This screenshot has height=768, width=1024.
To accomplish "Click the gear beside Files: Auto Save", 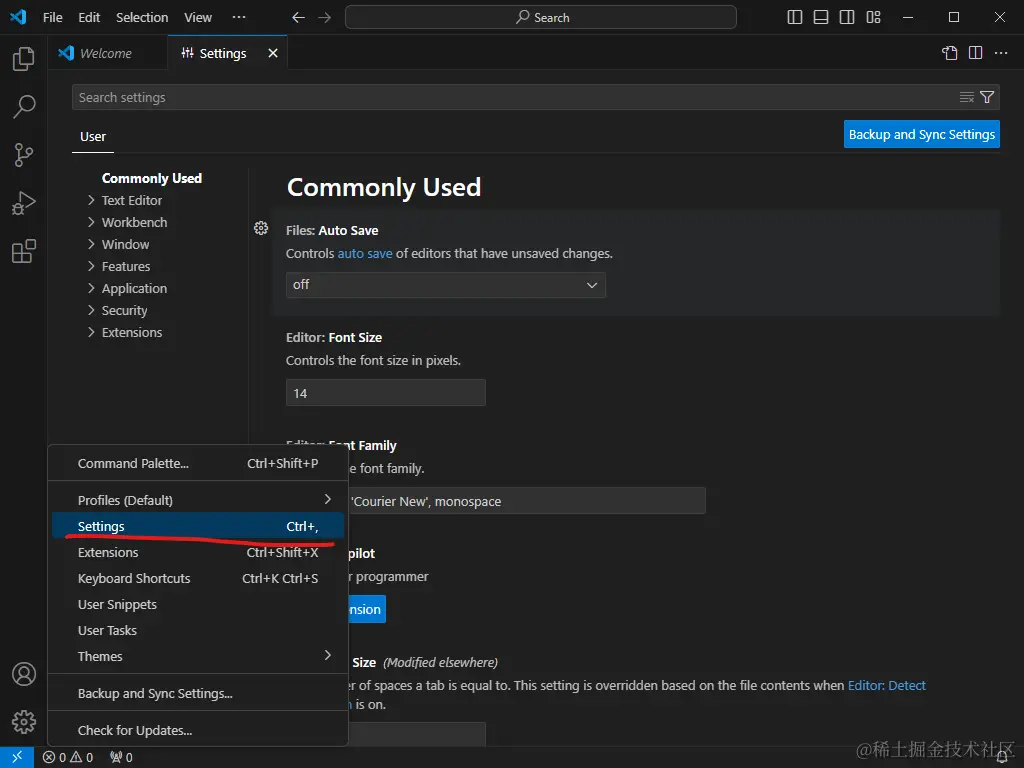I will [x=261, y=228].
